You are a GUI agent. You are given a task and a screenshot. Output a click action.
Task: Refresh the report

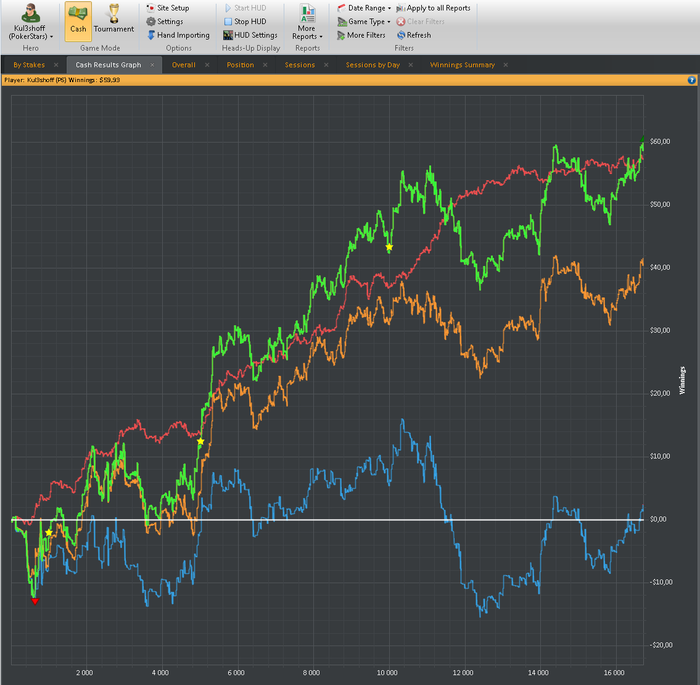coord(414,35)
